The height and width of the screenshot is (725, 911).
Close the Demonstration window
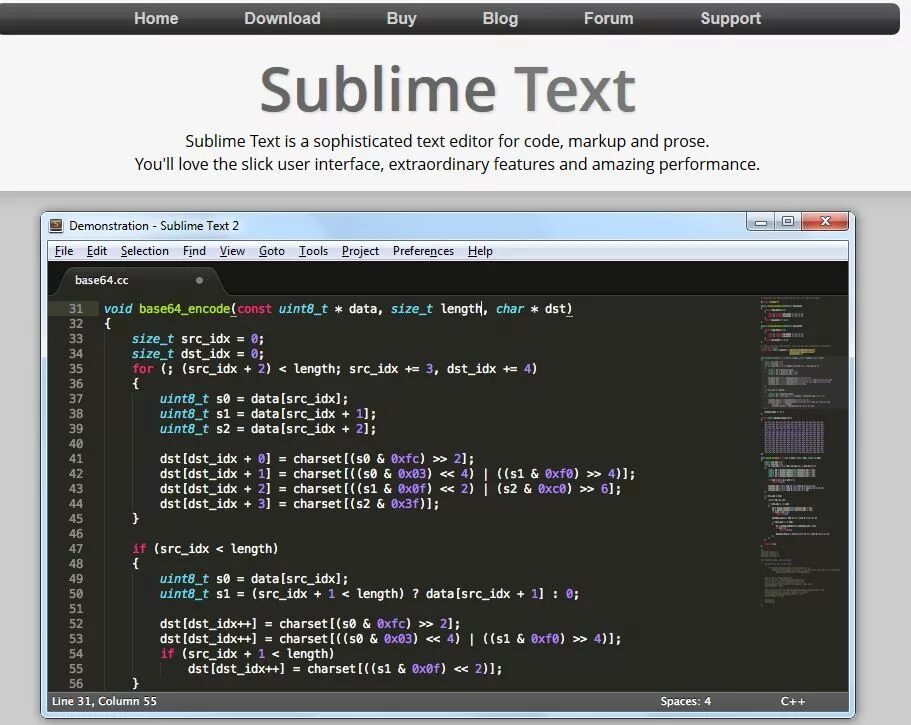pos(825,221)
